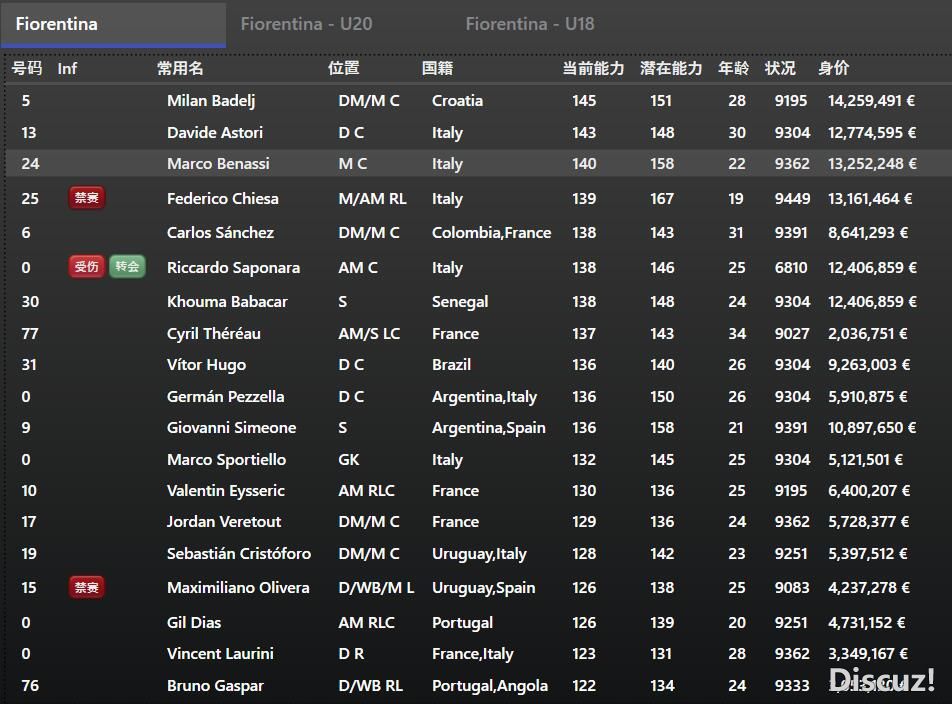Screen dimensions: 952x704
Task: Sort by the 国籍 column header
Action: pyautogui.click(x=437, y=68)
